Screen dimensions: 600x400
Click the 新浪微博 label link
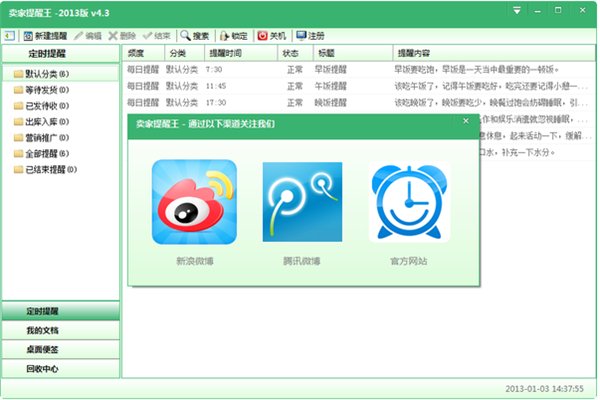(x=194, y=261)
